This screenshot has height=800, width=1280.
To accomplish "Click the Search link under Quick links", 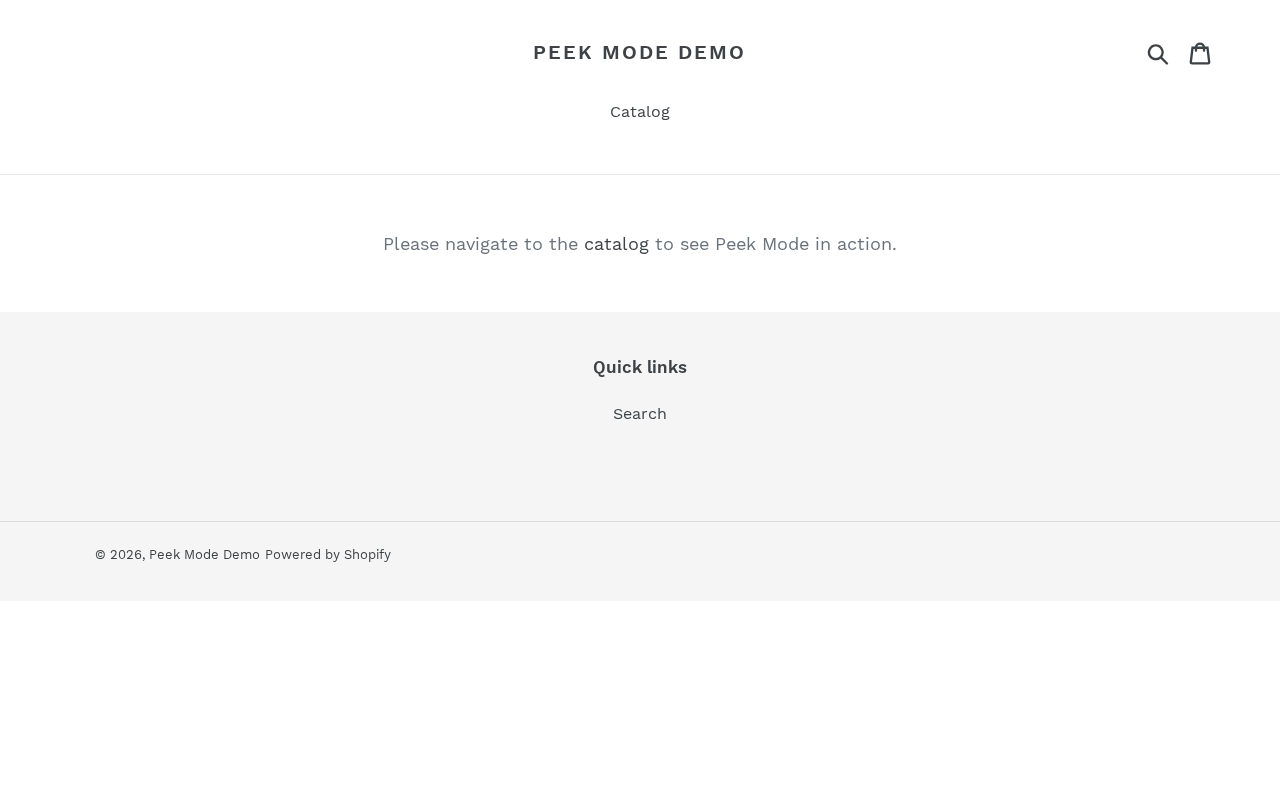I will pos(640,414).
